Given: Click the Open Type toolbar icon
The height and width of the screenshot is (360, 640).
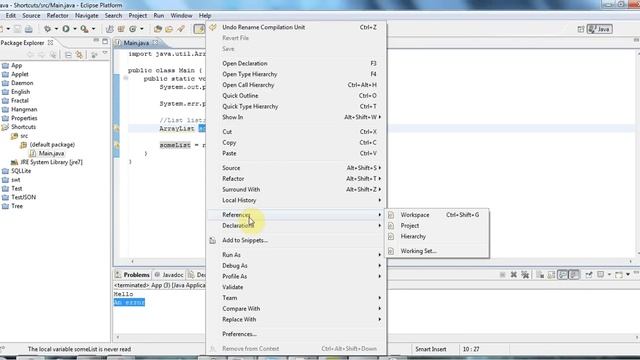Looking at the screenshot, I should pyautogui.click(x=158, y=29).
